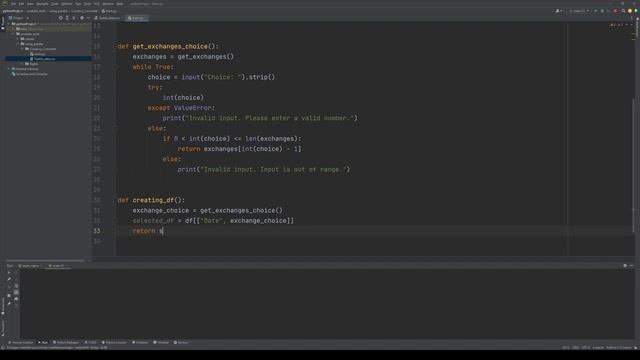640x360 pixels.
Task: Switch to the first editor tab
Action: (x=108, y=18)
